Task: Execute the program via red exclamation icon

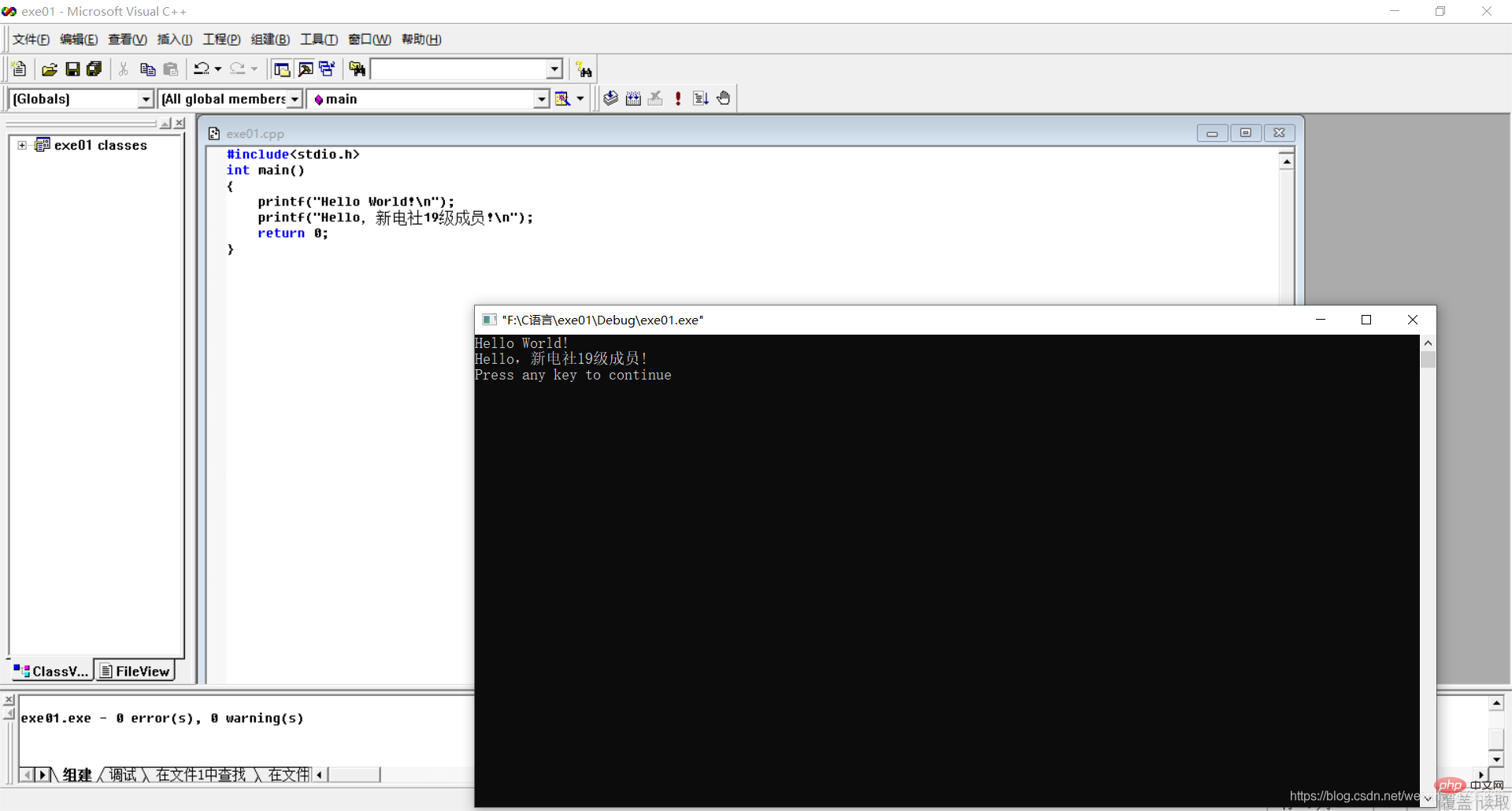Action: tap(678, 98)
